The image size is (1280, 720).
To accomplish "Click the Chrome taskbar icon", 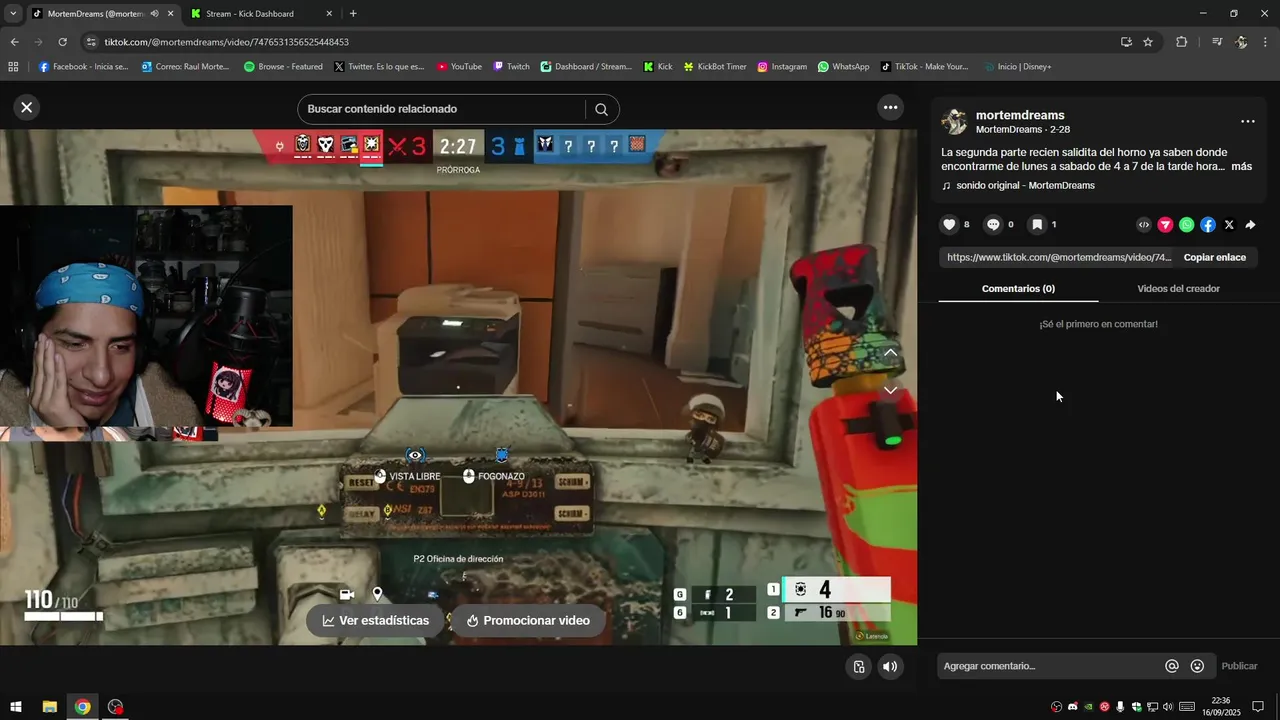I will pyautogui.click(x=82, y=707).
